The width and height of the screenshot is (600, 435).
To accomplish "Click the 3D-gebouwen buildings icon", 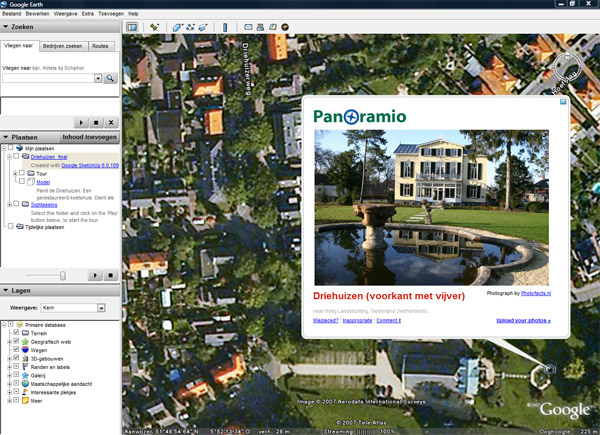I will click(x=25, y=358).
